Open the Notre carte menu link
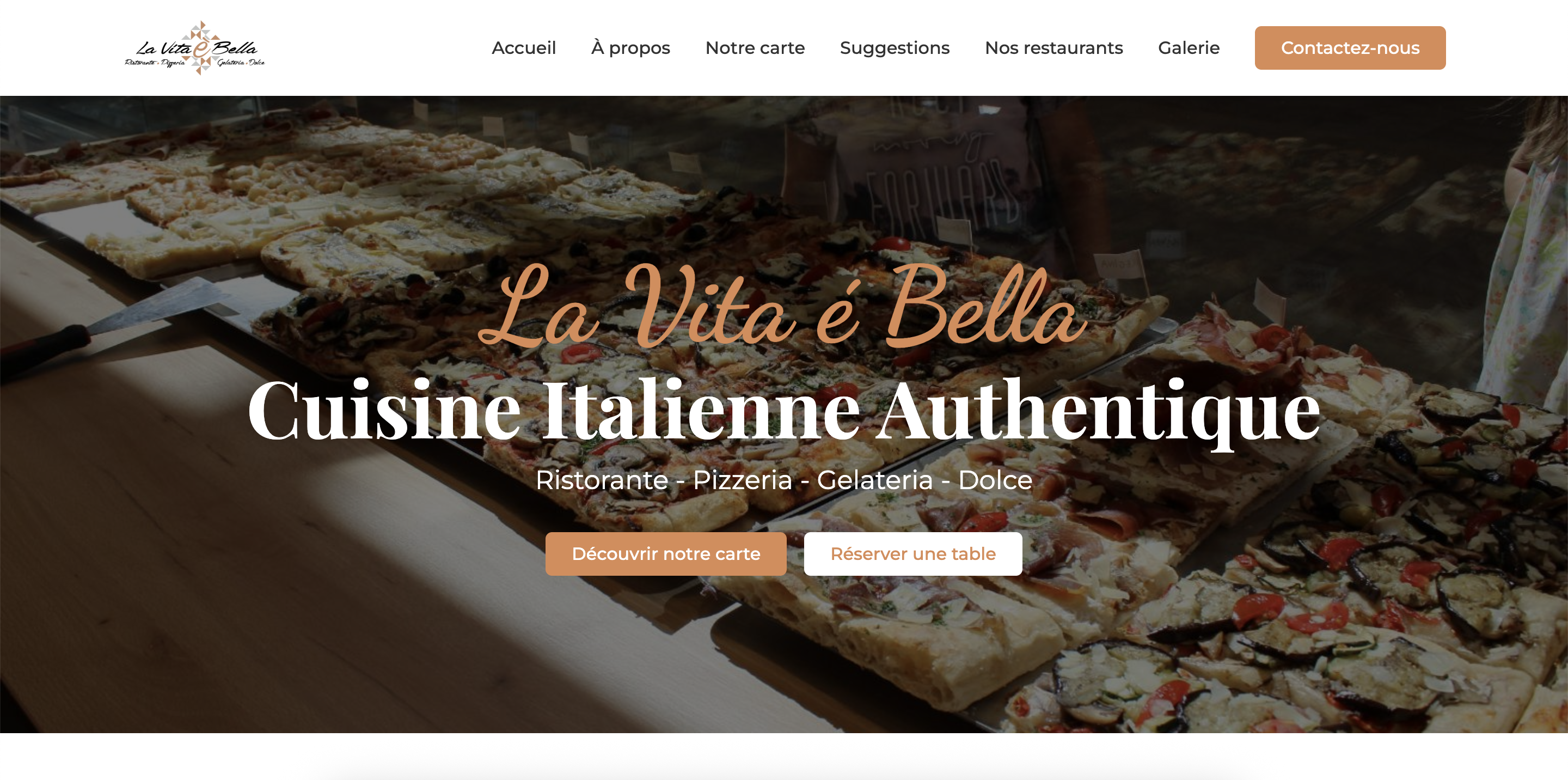The width and height of the screenshot is (1568, 780). pyautogui.click(x=755, y=47)
